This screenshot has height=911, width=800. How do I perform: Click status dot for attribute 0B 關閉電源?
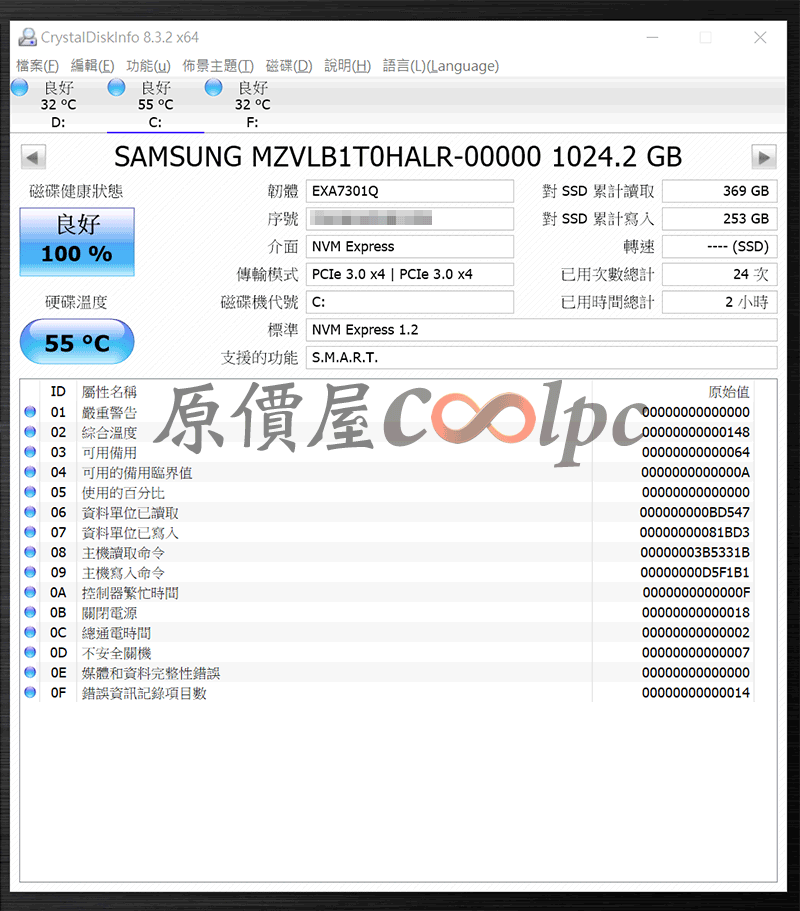pyautogui.click(x=30, y=612)
